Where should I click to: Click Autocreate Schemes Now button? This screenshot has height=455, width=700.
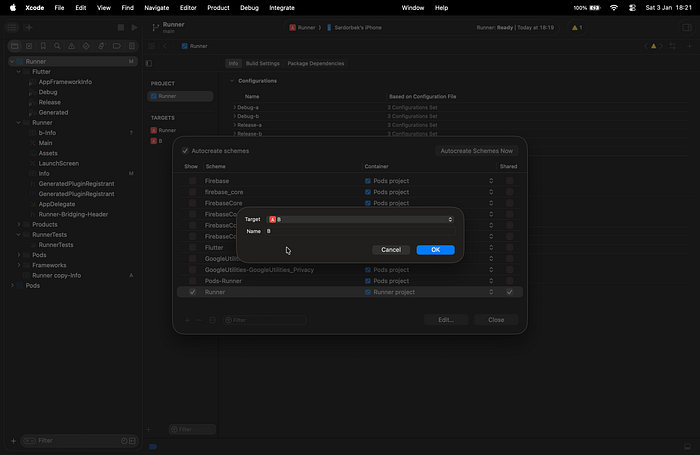[476, 151]
